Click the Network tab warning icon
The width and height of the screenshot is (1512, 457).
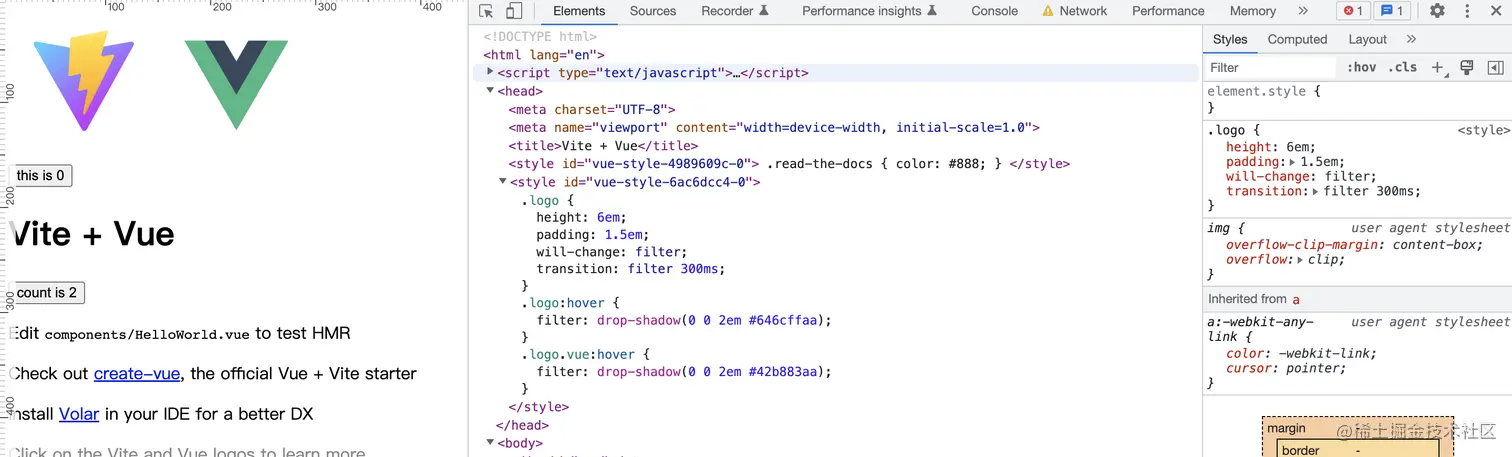(x=1048, y=11)
